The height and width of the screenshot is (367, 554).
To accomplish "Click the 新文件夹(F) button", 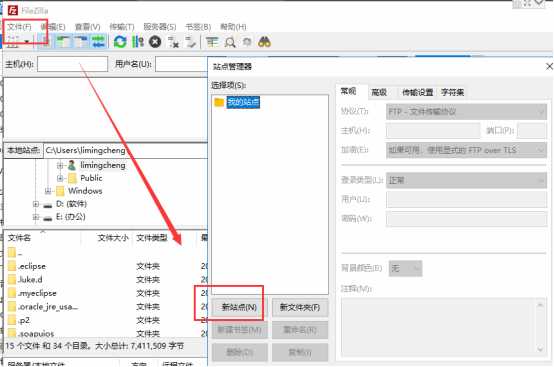I will click(x=300, y=307).
